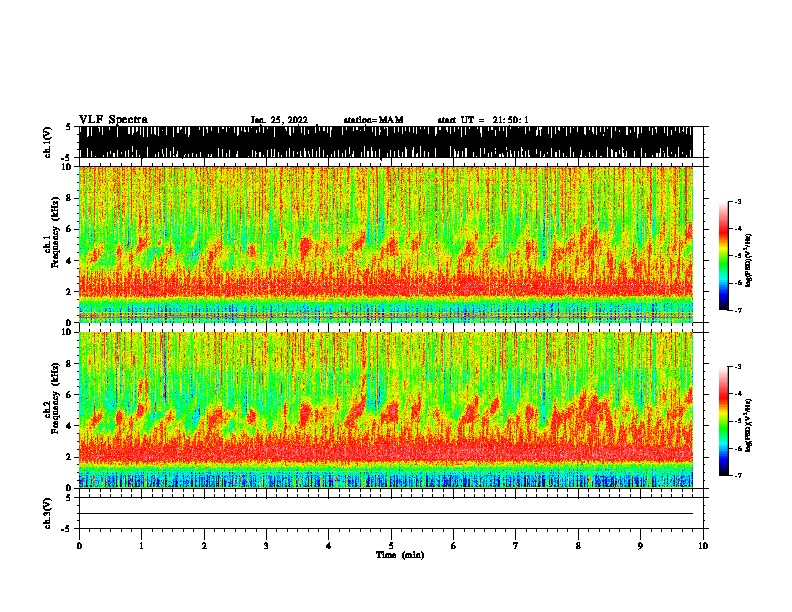Click tick label 7 on Time axis
This screenshot has width=792, height=612.
point(516,546)
